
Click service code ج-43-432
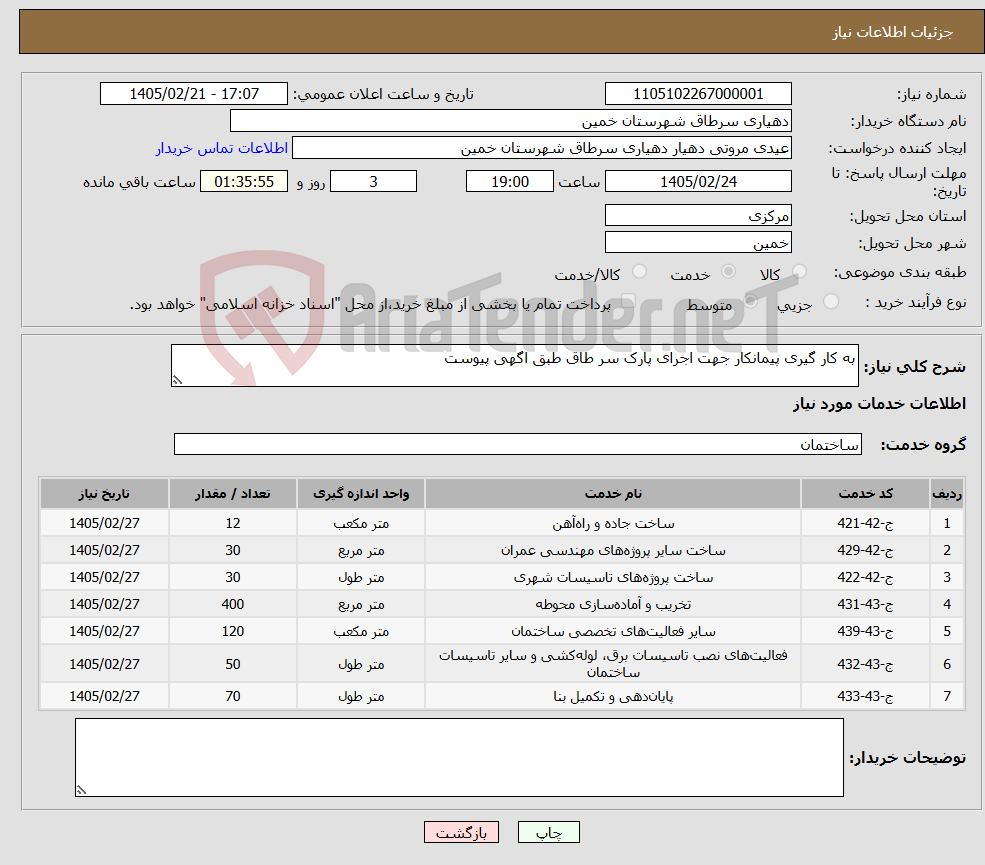[x=865, y=664]
